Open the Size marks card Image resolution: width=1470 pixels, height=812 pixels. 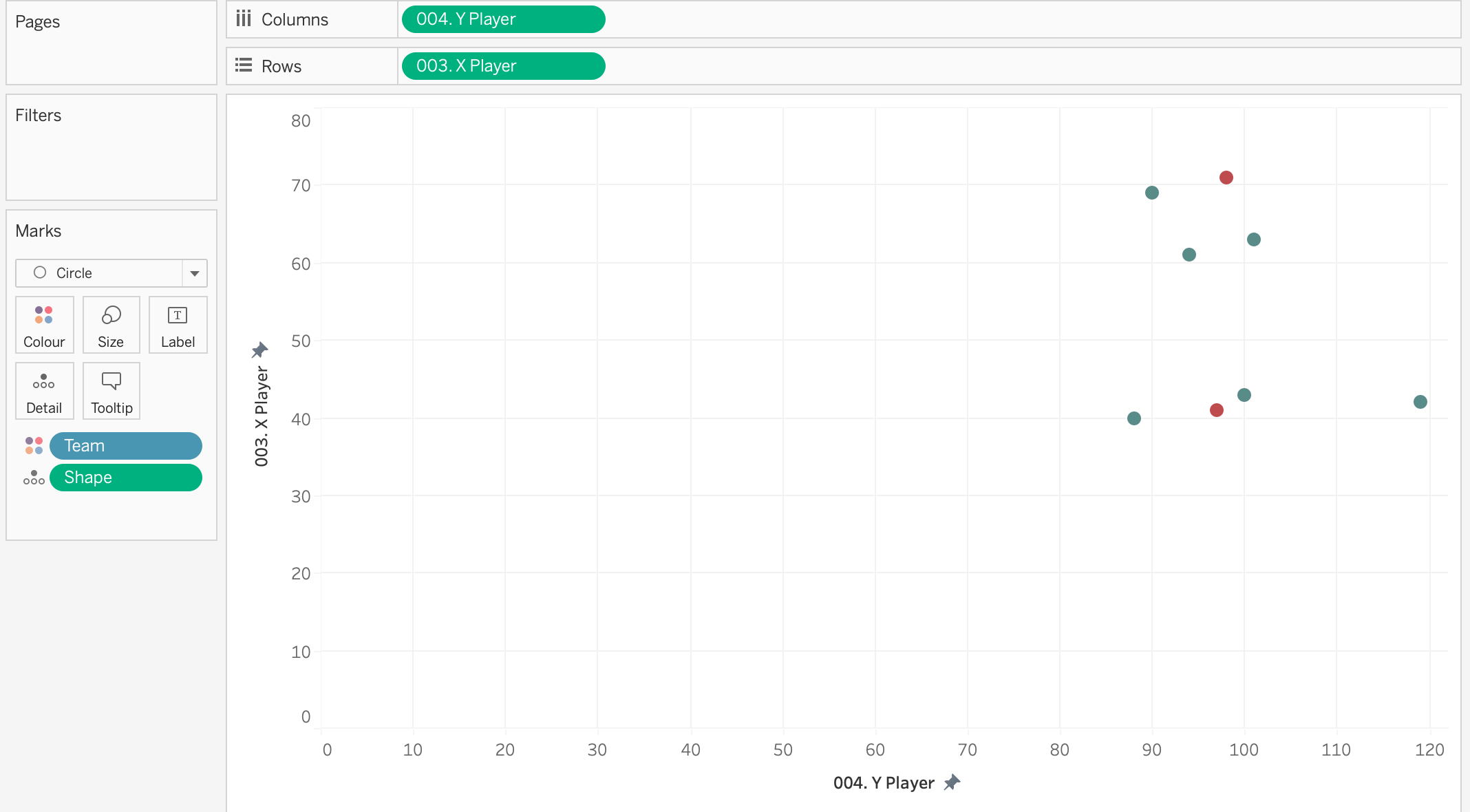point(111,324)
